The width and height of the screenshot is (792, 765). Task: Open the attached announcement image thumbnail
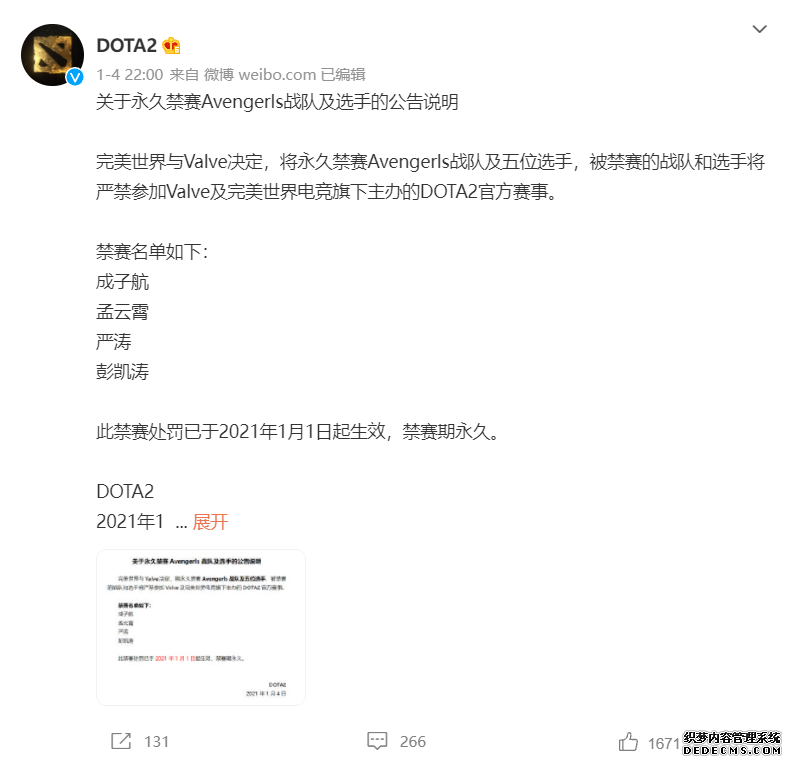coord(201,627)
